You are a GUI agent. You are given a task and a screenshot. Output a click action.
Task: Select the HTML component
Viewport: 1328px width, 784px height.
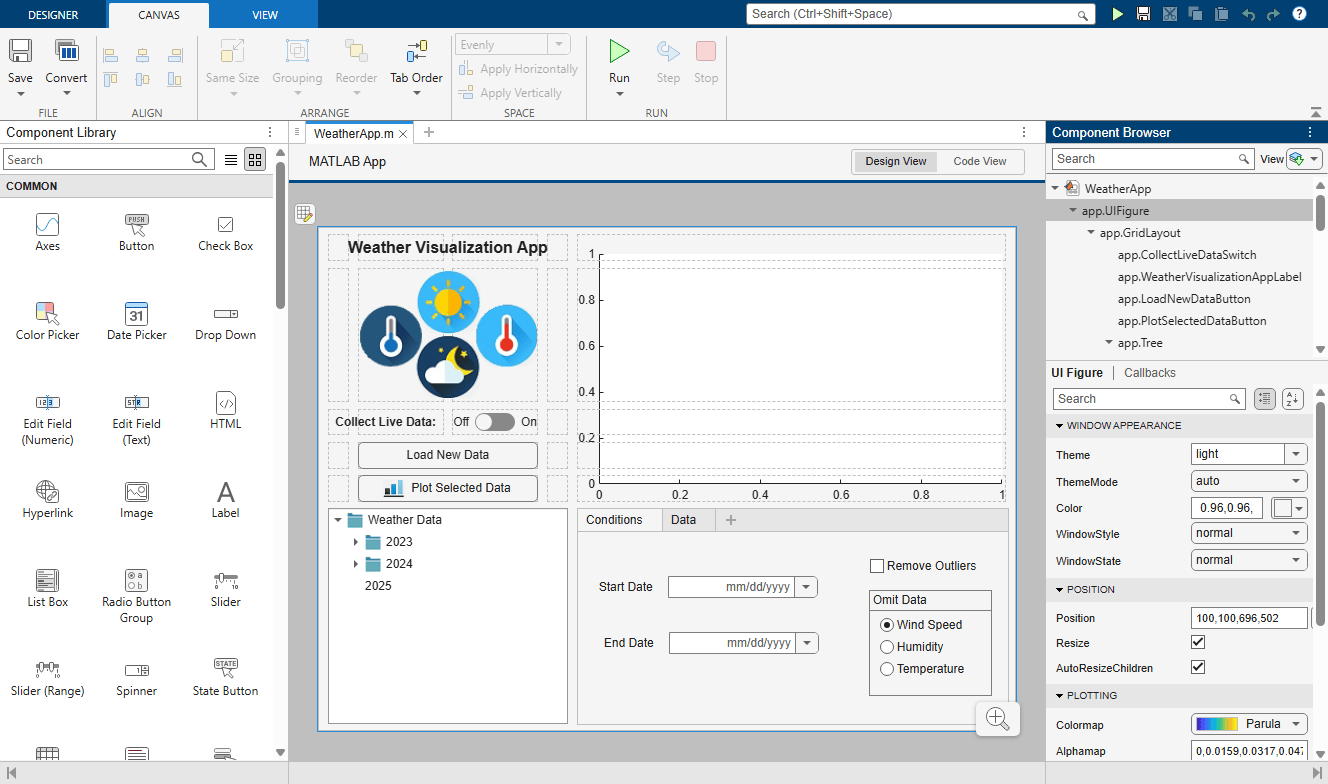coord(226,410)
